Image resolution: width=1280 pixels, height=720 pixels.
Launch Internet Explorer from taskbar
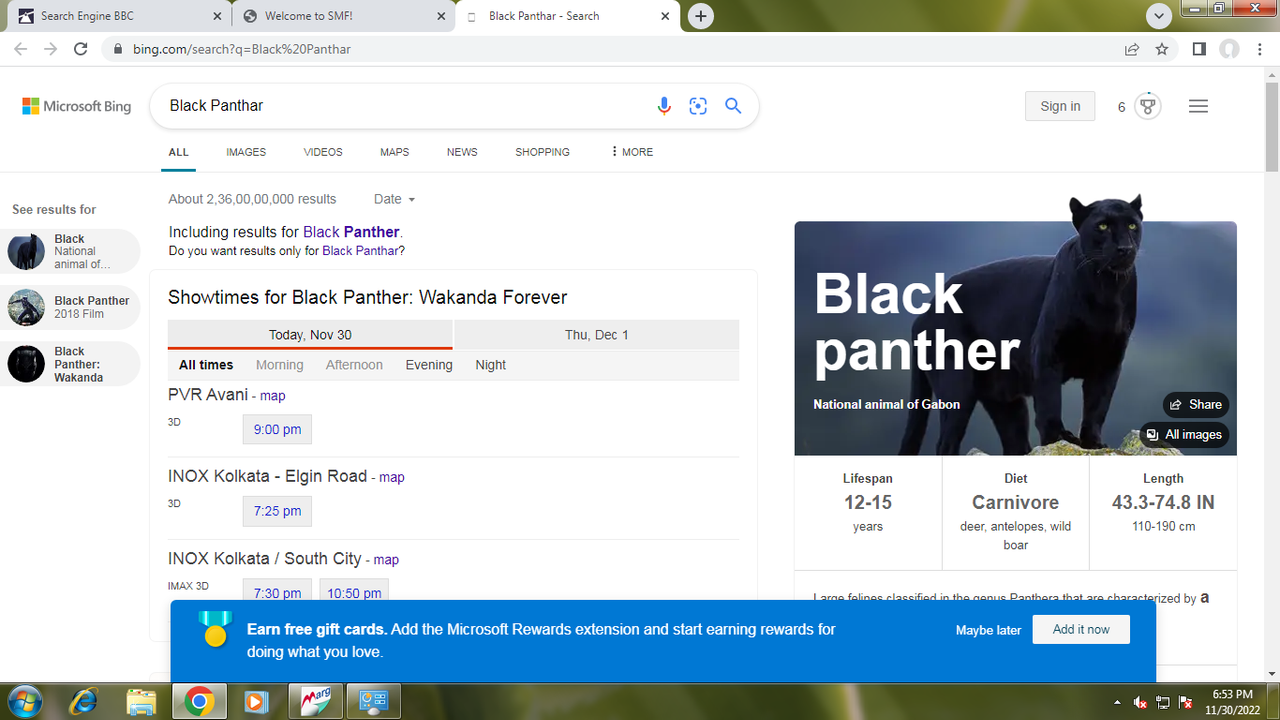(x=83, y=701)
